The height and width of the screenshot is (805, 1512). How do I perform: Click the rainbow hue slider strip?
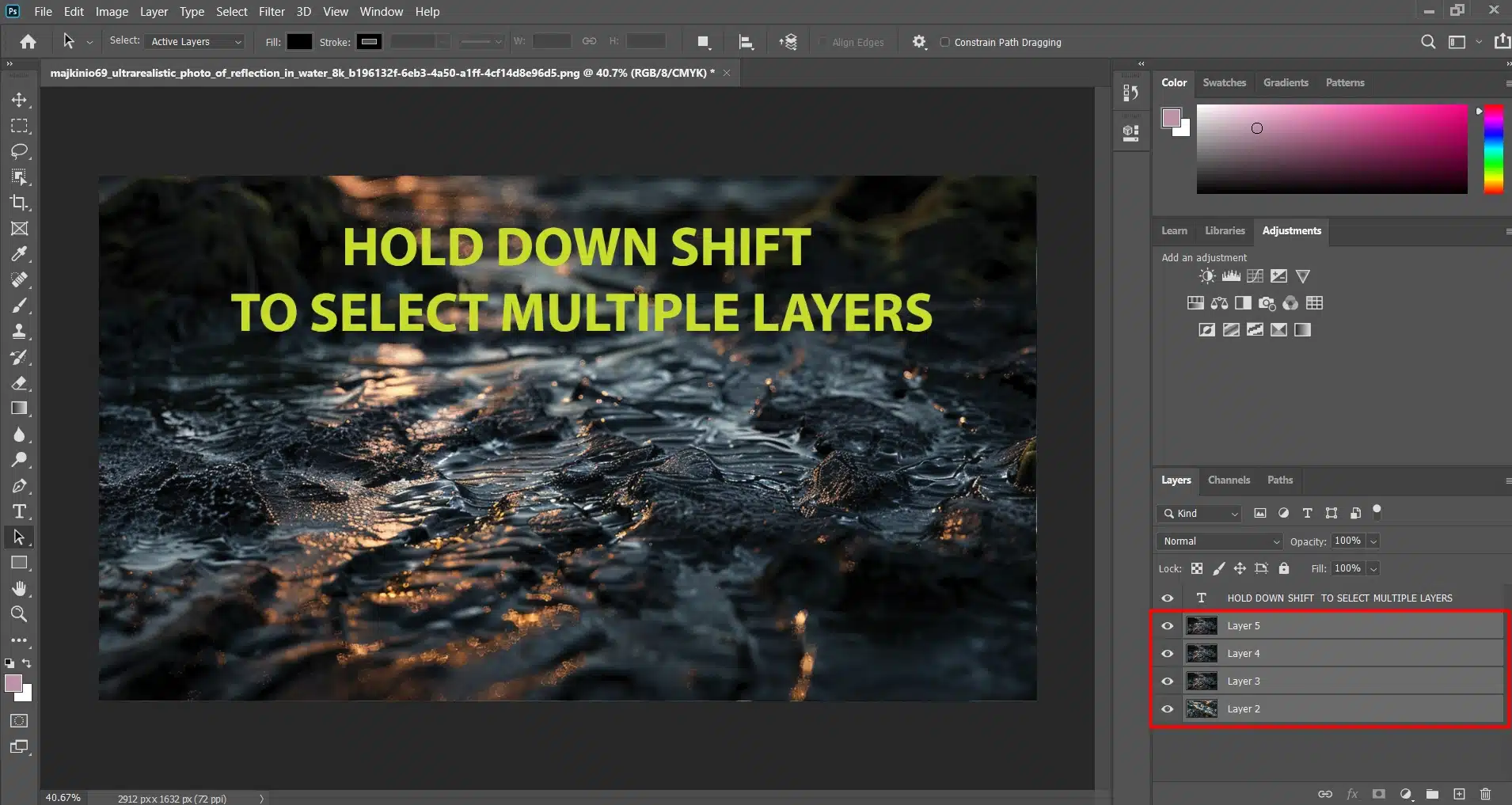pos(1493,149)
